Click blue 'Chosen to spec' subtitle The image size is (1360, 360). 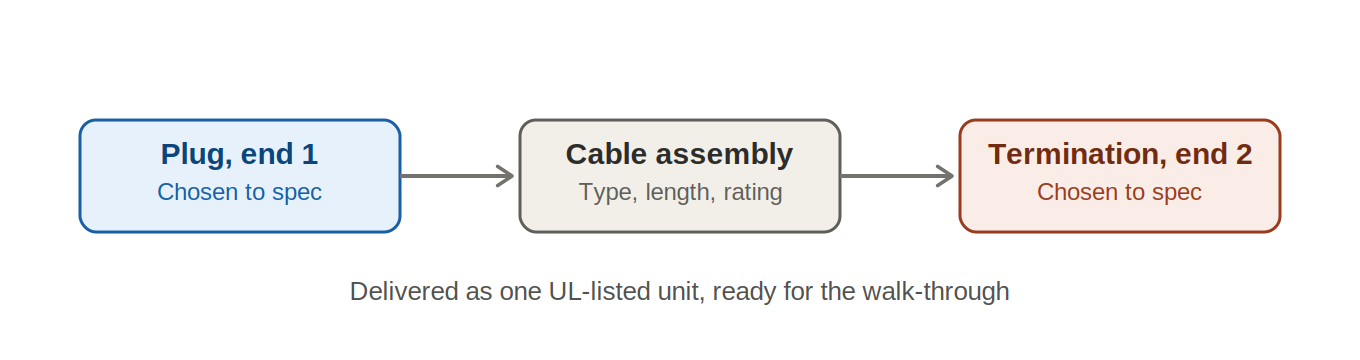[239, 192]
